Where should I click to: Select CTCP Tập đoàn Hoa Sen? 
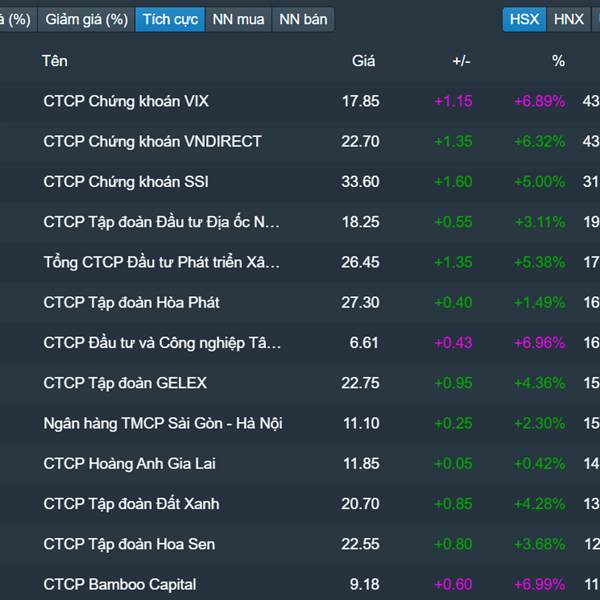click(129, 544)
